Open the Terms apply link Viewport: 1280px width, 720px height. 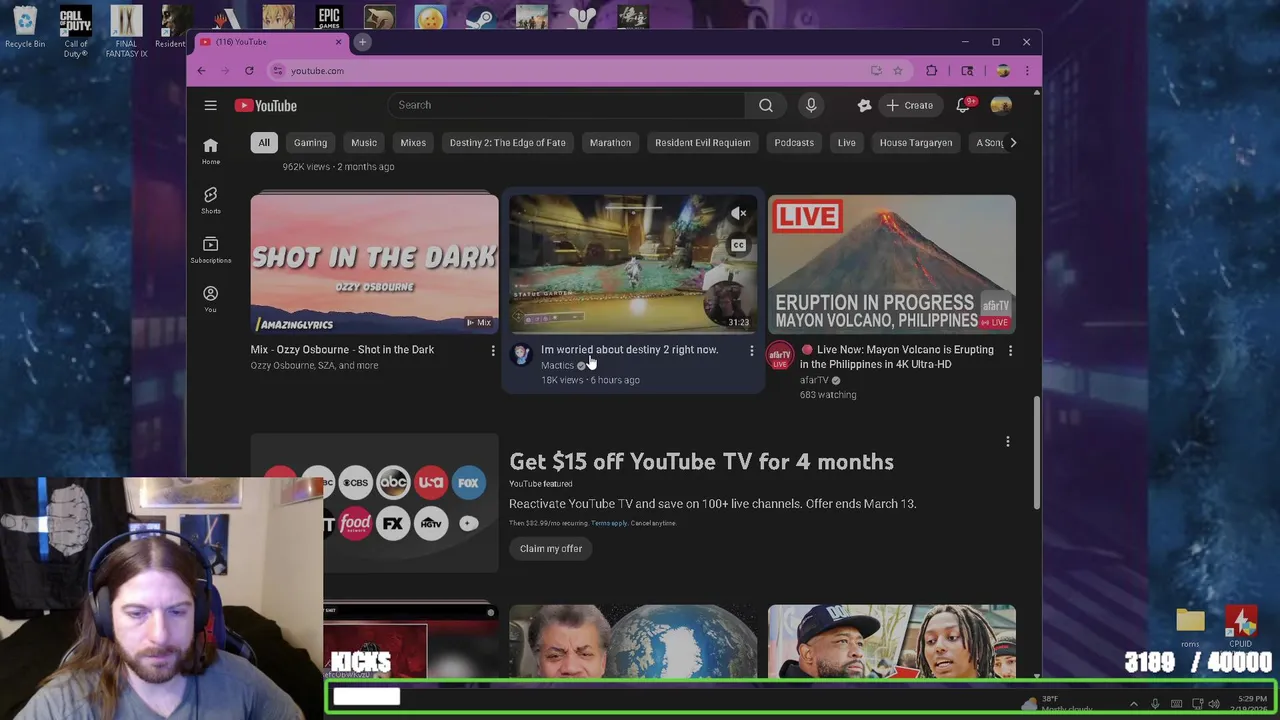[609, 523]
